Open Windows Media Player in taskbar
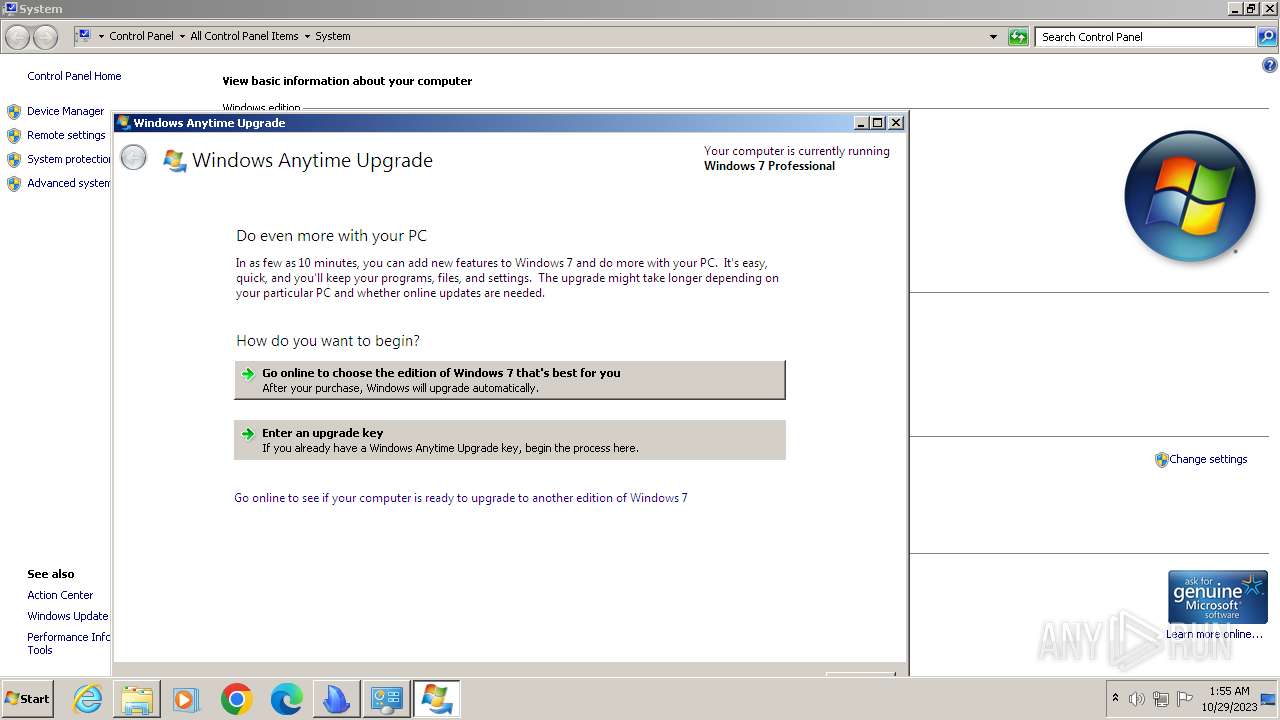The height and width of the screenshot is (720, 1280). coord(186,699)
